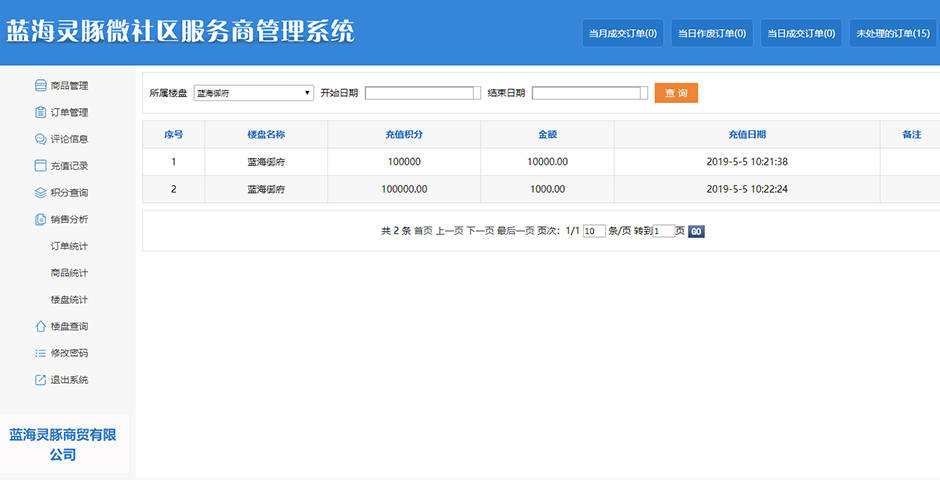Expand the 所属楼盘 dropdown
Screen dimensions: 940x480
point(253,93)
